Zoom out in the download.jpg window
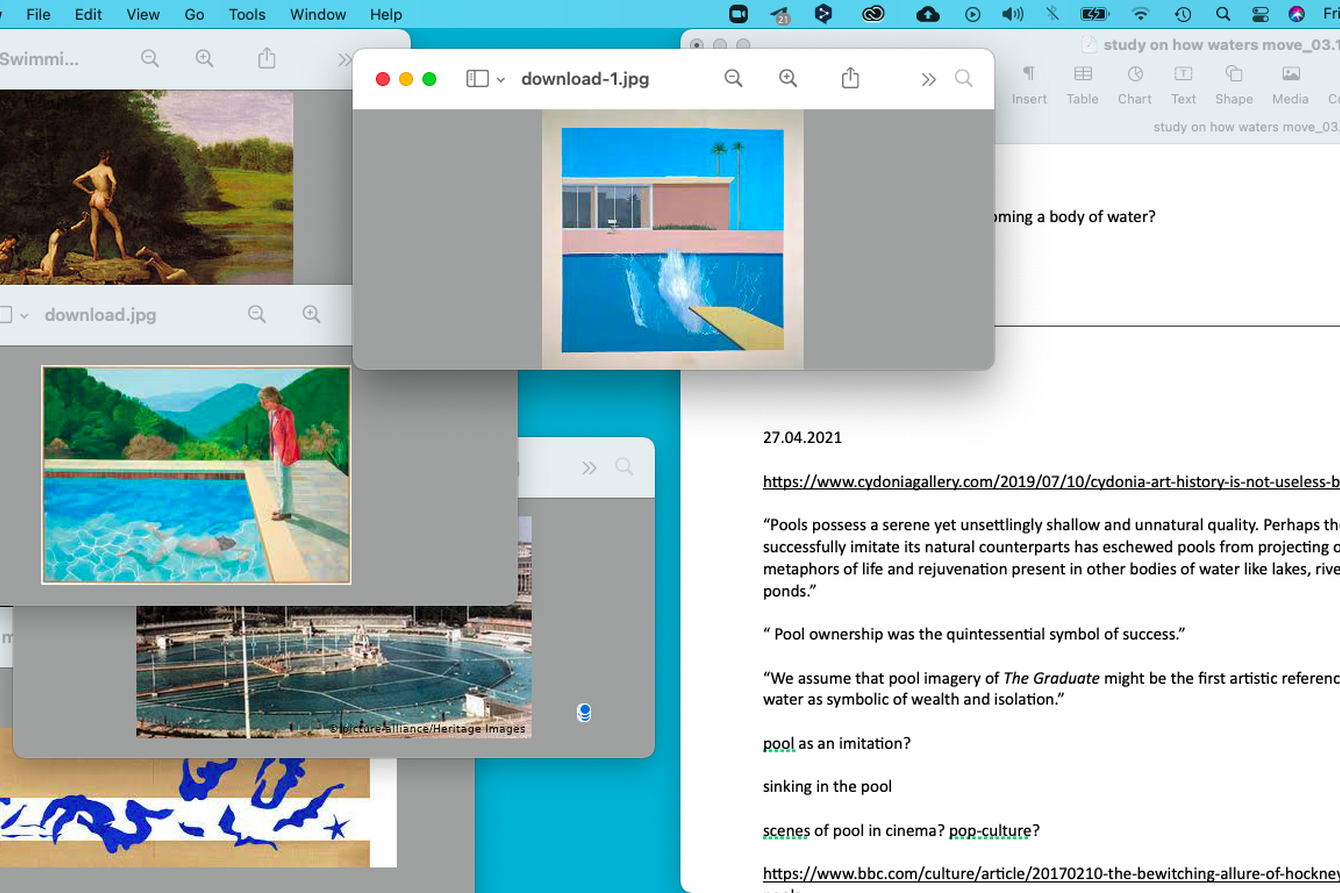Image resolution: width=1340 pixels, height=893 pixels. pyautogui.click(x=257, y=314)
